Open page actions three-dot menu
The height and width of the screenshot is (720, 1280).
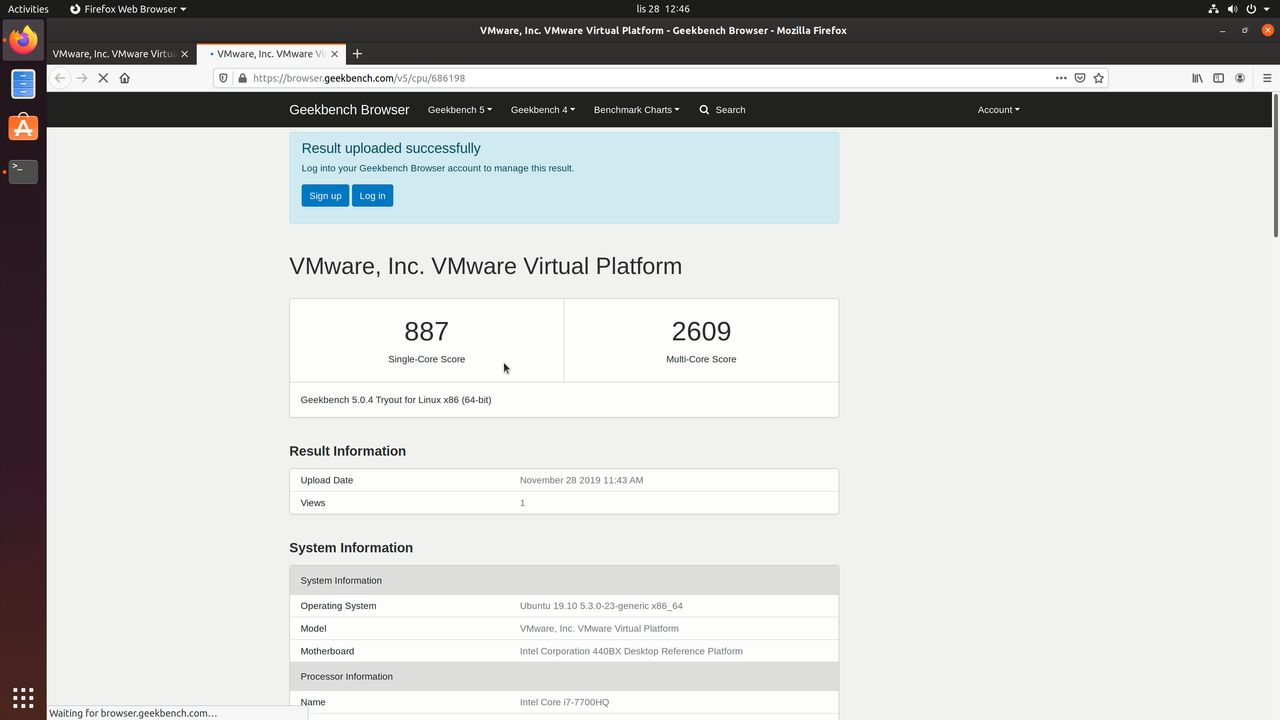pos(1061,78)
